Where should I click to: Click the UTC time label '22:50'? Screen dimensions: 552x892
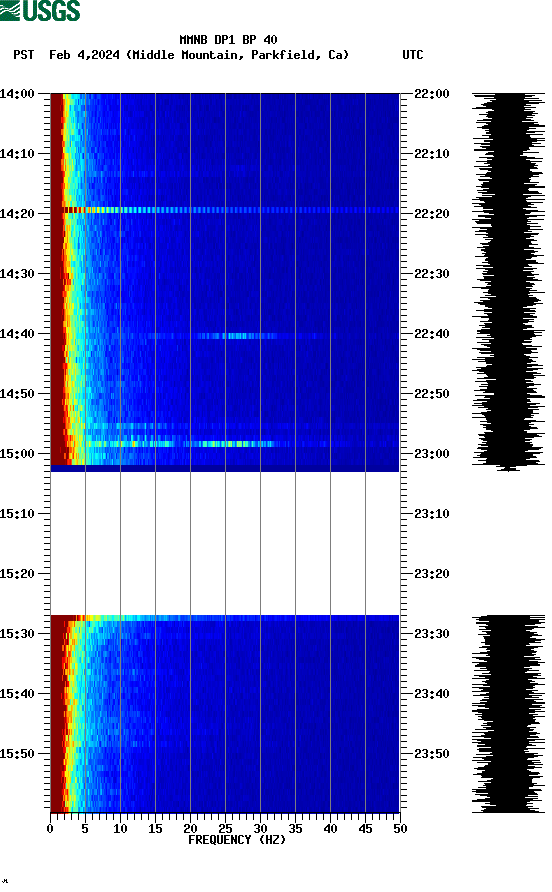click(x=432, y=394)
